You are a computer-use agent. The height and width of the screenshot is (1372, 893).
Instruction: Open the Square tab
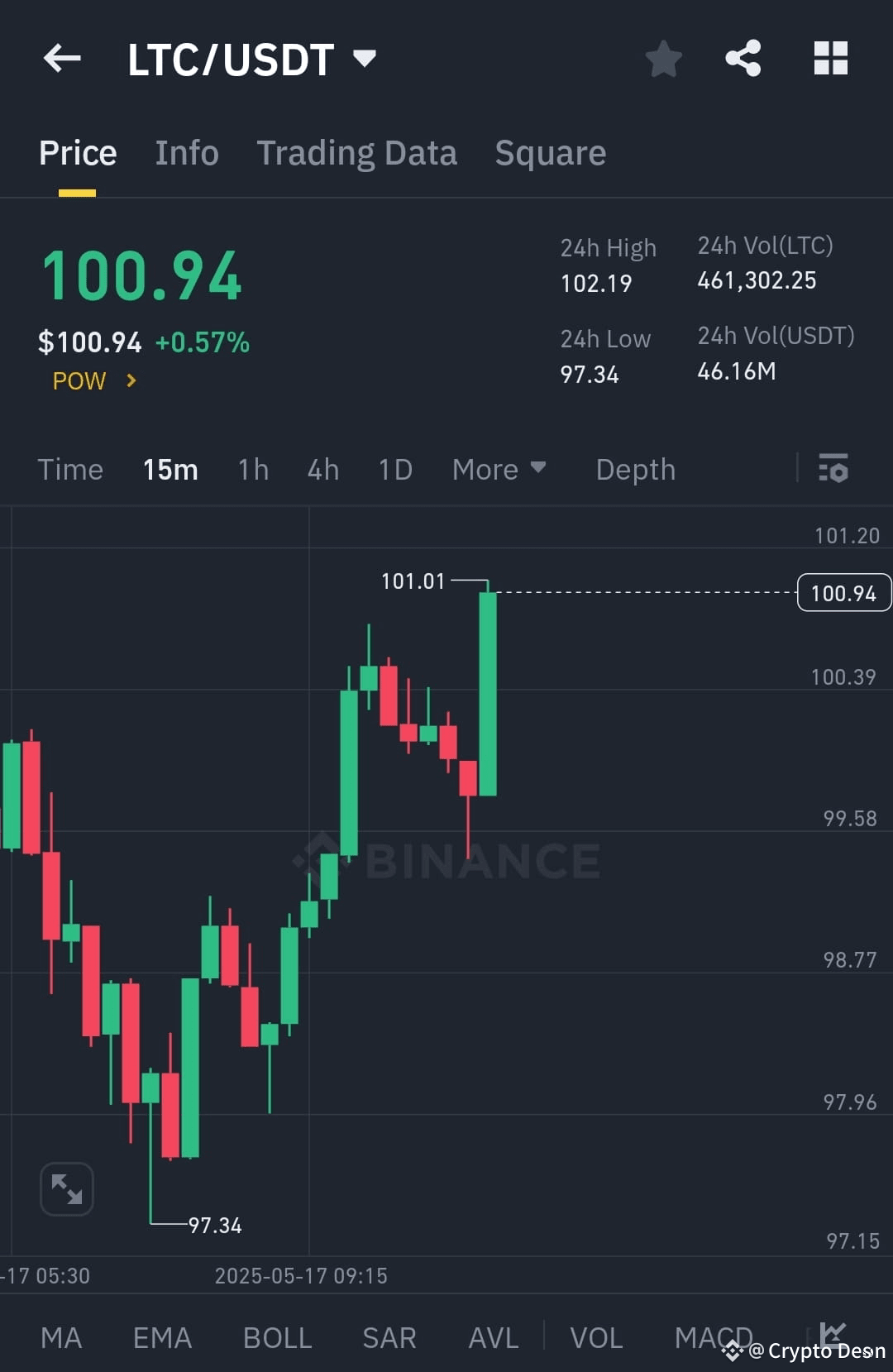click(x=550, y=153)
